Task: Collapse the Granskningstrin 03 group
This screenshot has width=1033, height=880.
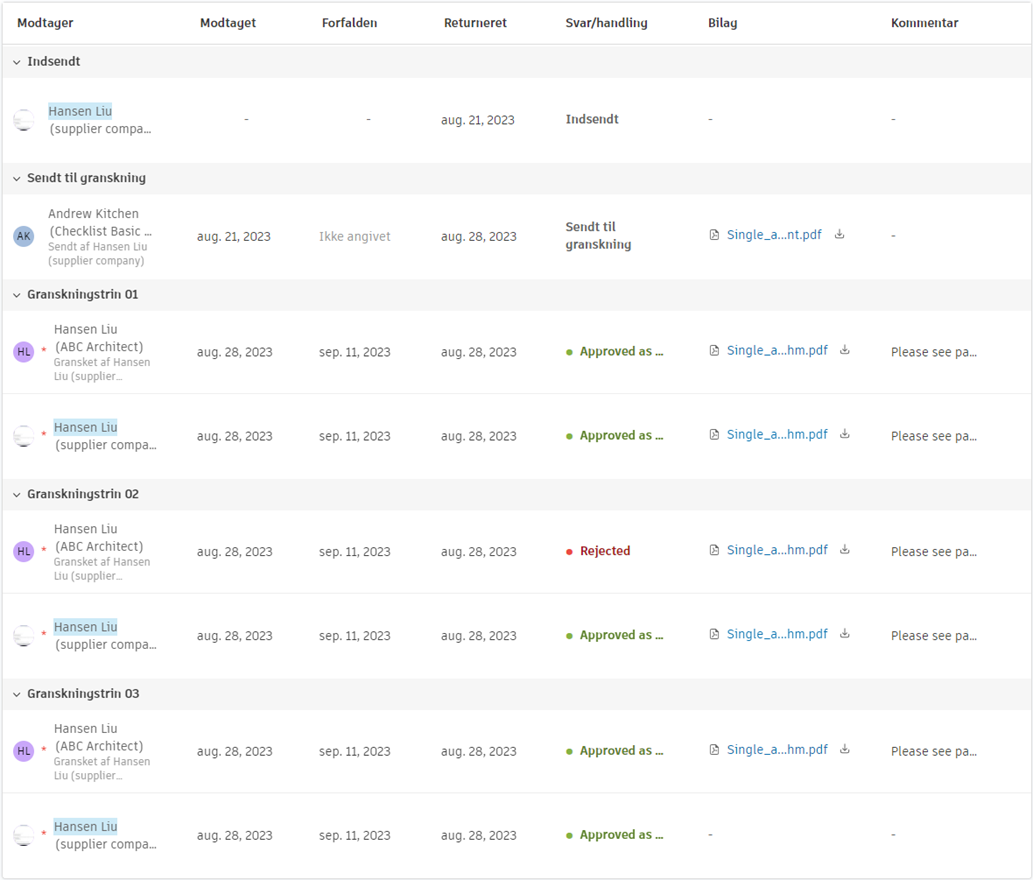Action: pyautogui.click(x=17, y=694)
